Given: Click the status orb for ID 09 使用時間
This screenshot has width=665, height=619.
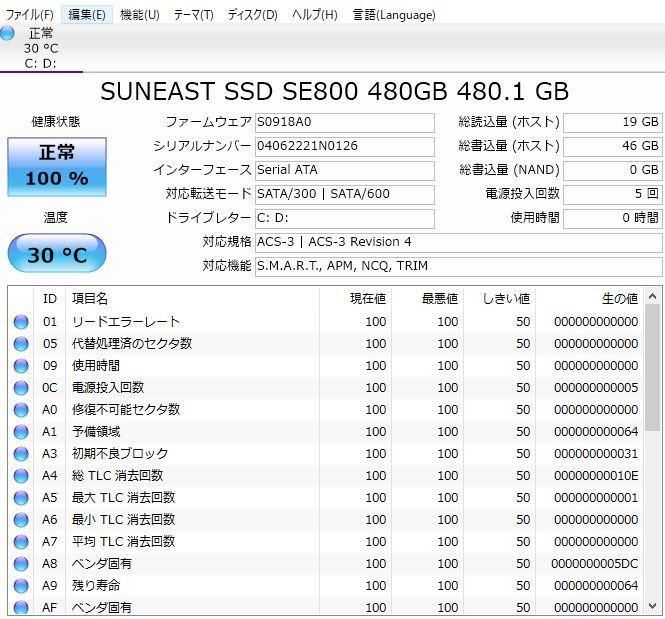Looking at the screenshot, I should [21, 366].
